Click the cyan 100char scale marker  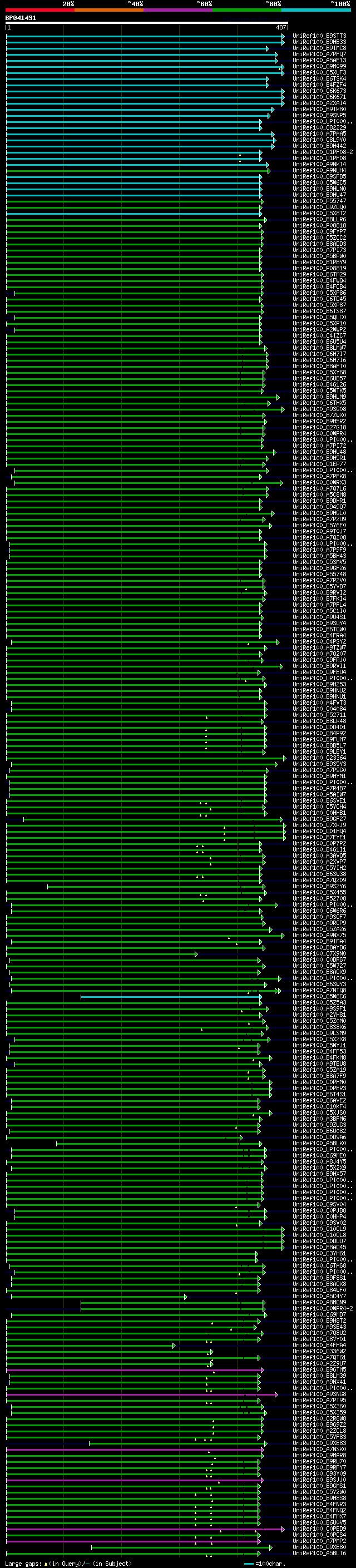tap(248, 1563)
